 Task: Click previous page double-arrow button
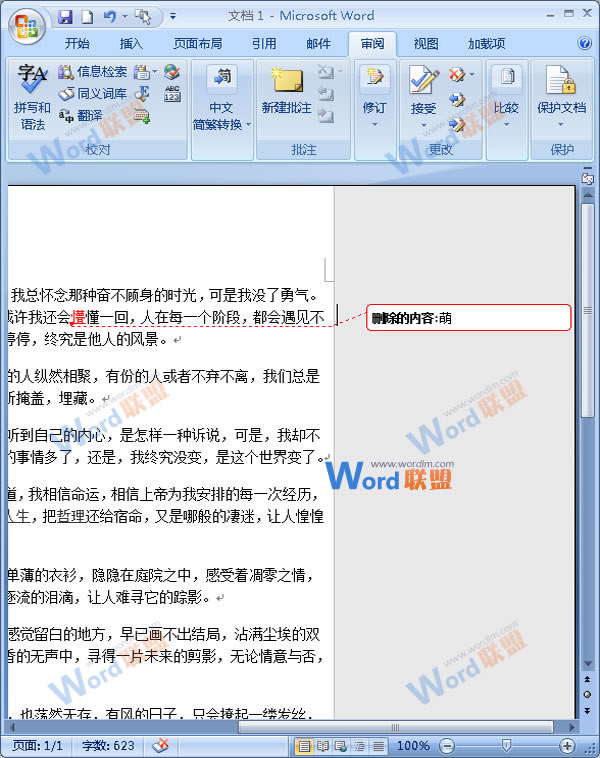point(587,679)
